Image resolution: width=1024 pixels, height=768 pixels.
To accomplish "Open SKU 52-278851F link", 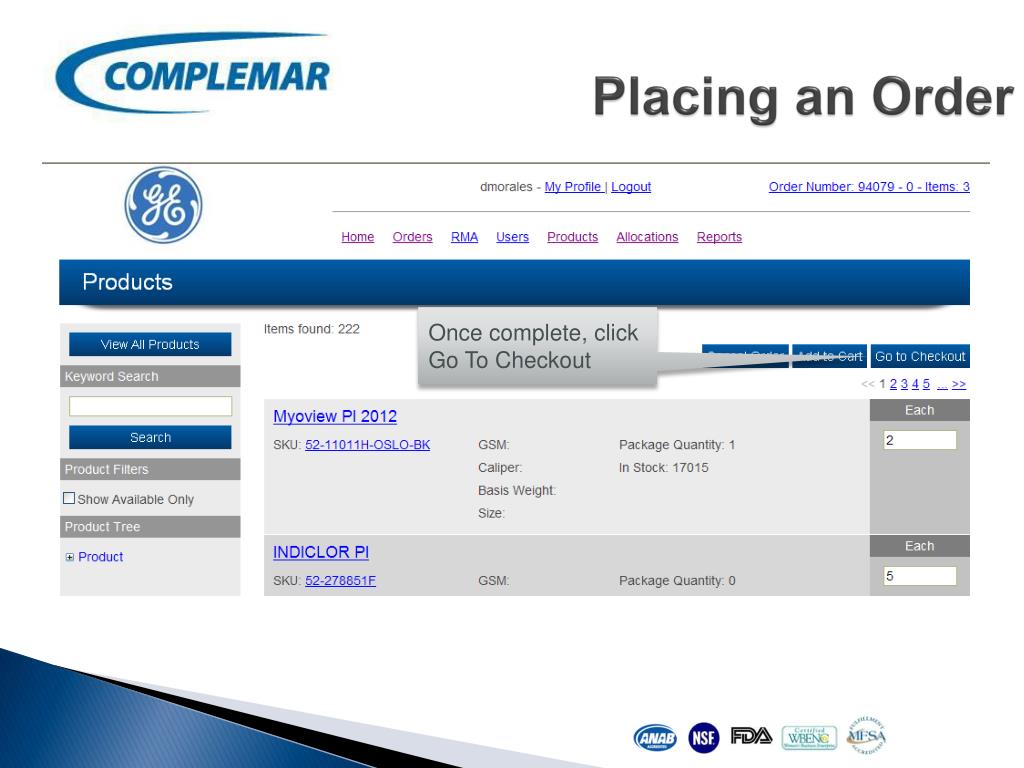I will 340,581.
